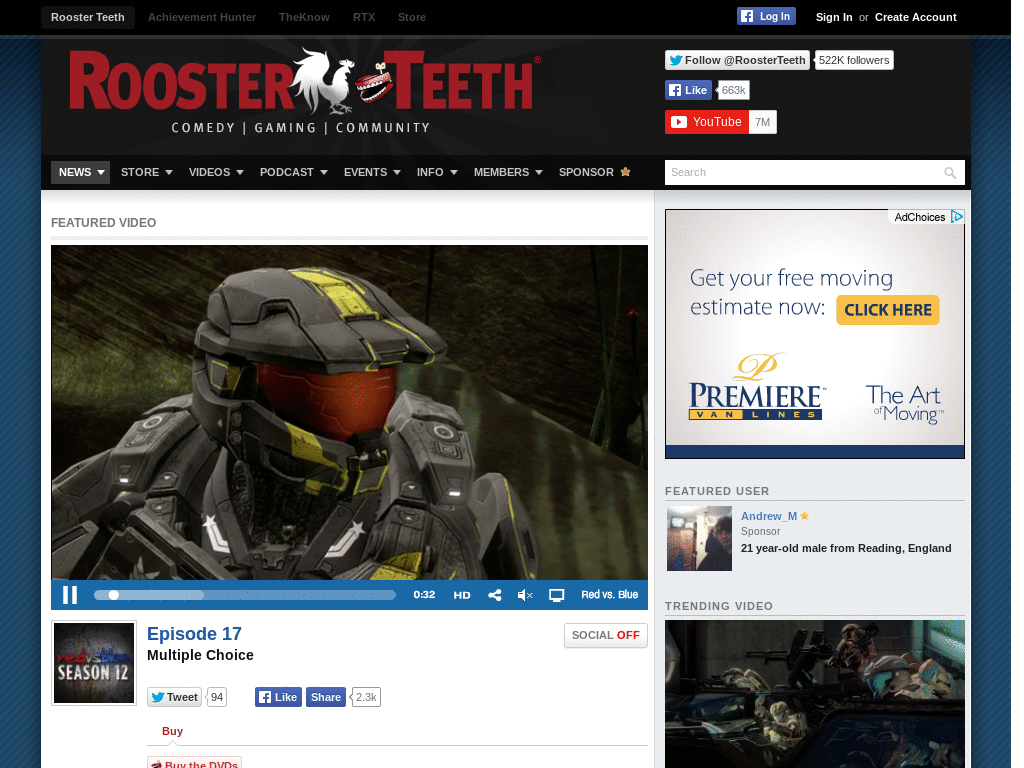This screenshot has height=768, width=1024.
Task: Expand the STORE dropdown menu
Action: 146,172
